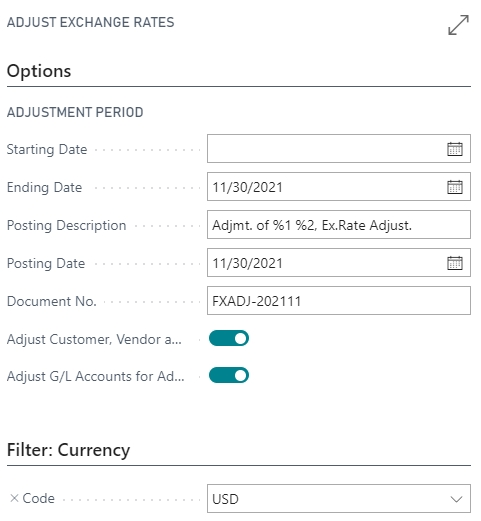Collapse the Options section heading

point(39,71)
